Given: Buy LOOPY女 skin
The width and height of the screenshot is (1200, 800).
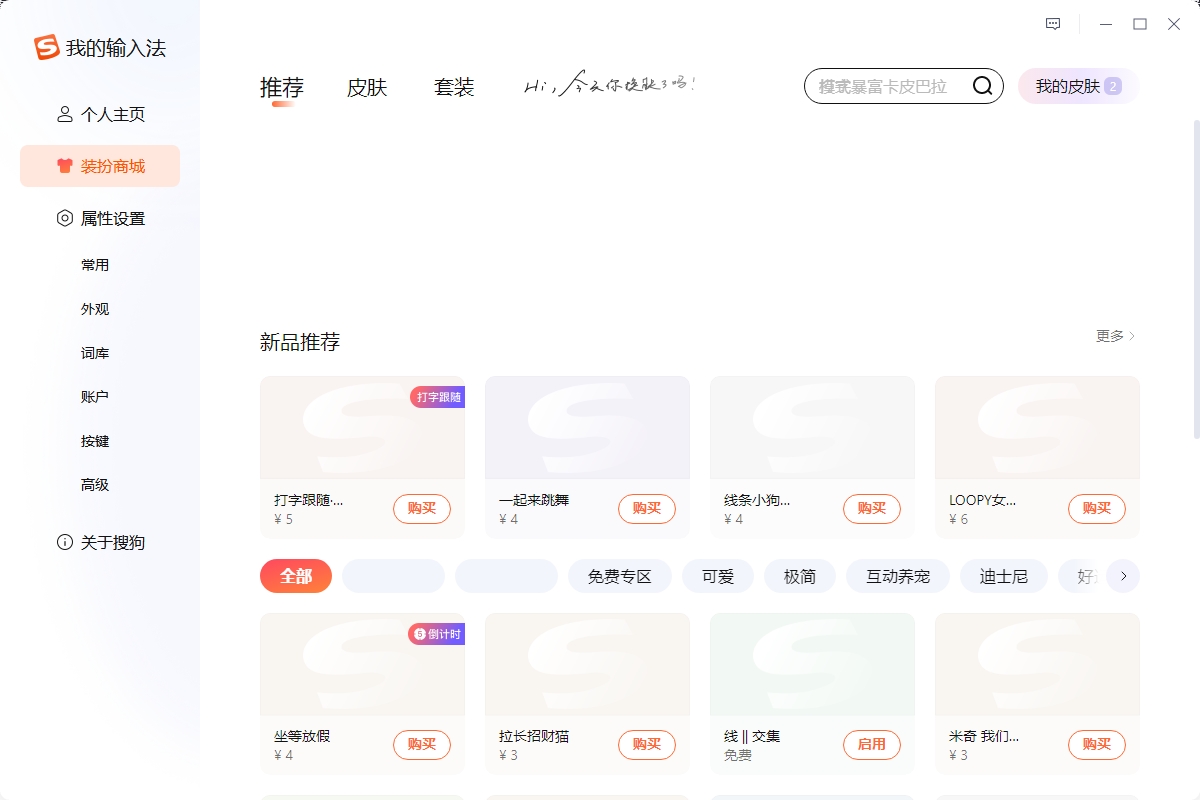Looking at the screenshot, I should pos(1097,508).
